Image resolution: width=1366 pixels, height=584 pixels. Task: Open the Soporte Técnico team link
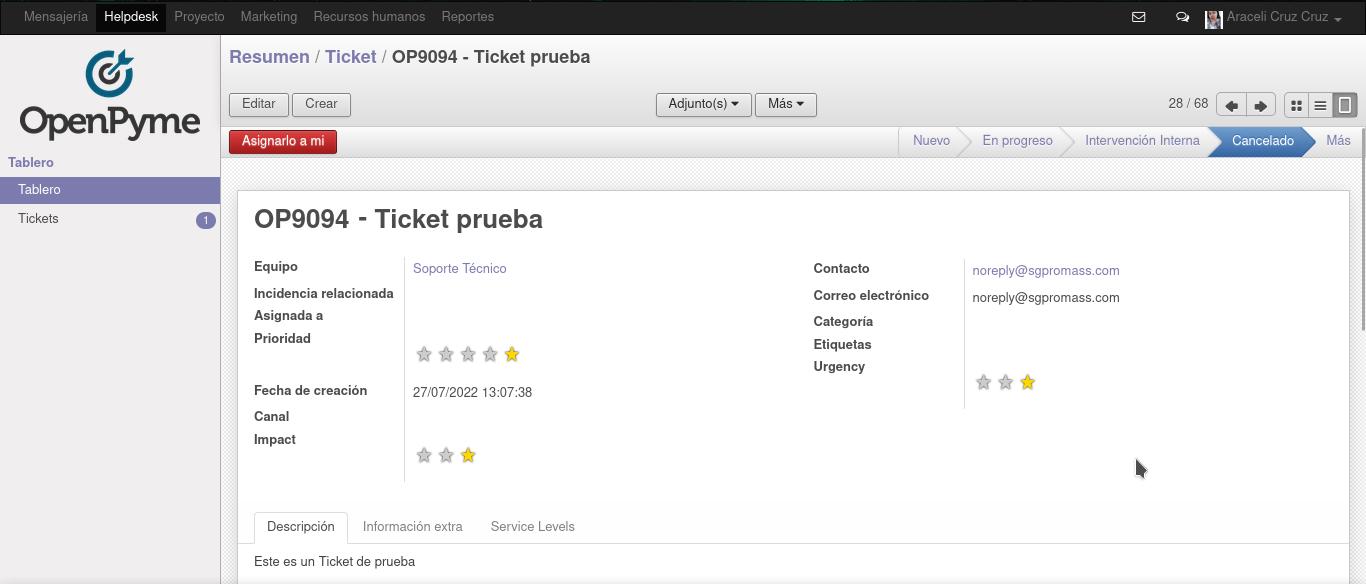coord(460,268)
